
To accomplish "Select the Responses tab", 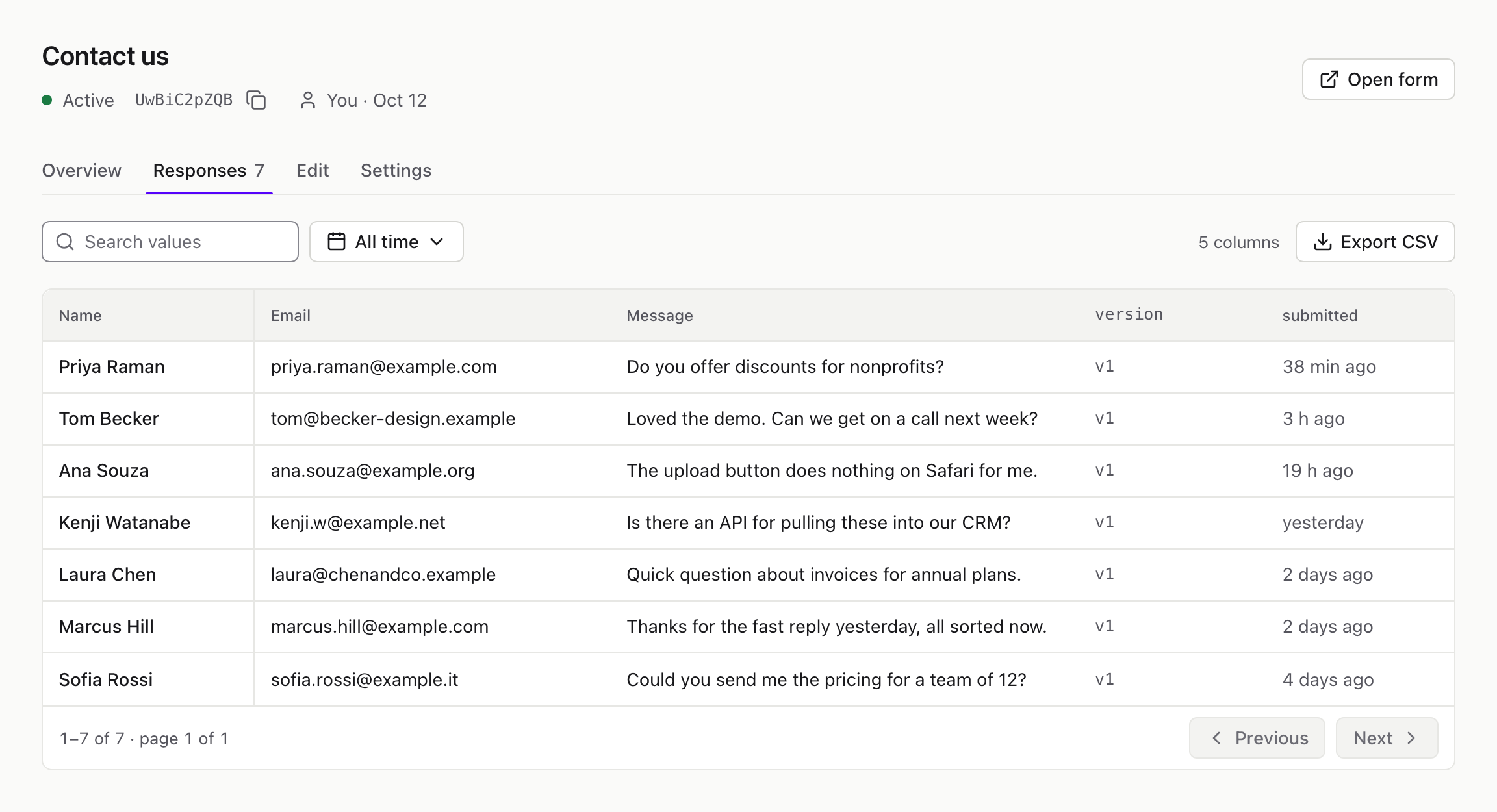I will [x=209, y=170].
